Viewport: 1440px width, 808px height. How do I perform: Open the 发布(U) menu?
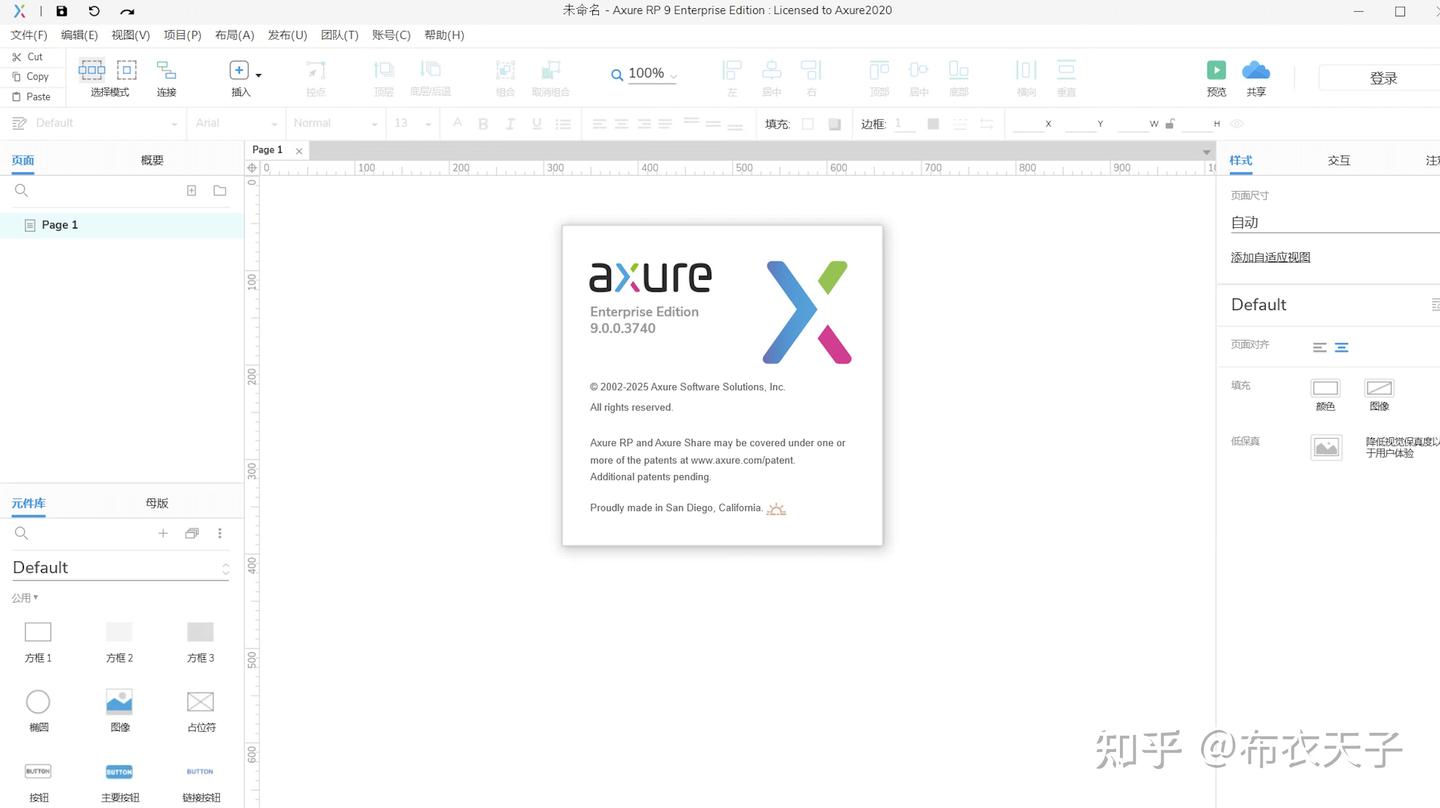pyautogui.click(x=287, y=35)
